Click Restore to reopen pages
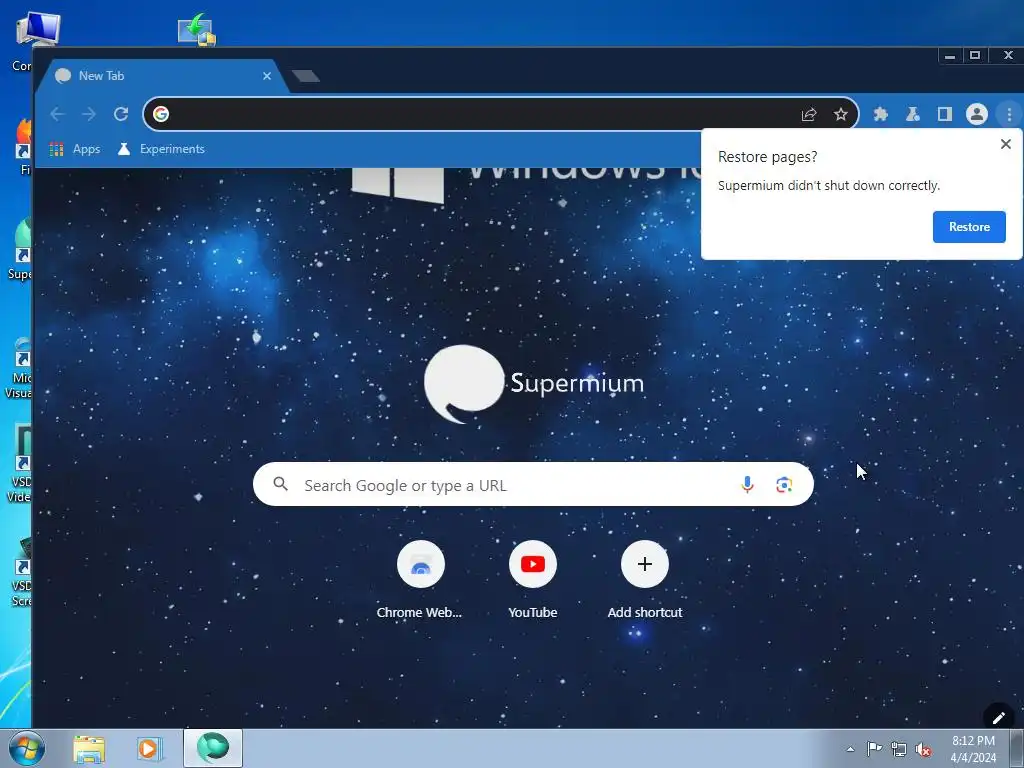The height and width of the screenshot is (768, 1024). pyautogui.click(x=969, y=227)
